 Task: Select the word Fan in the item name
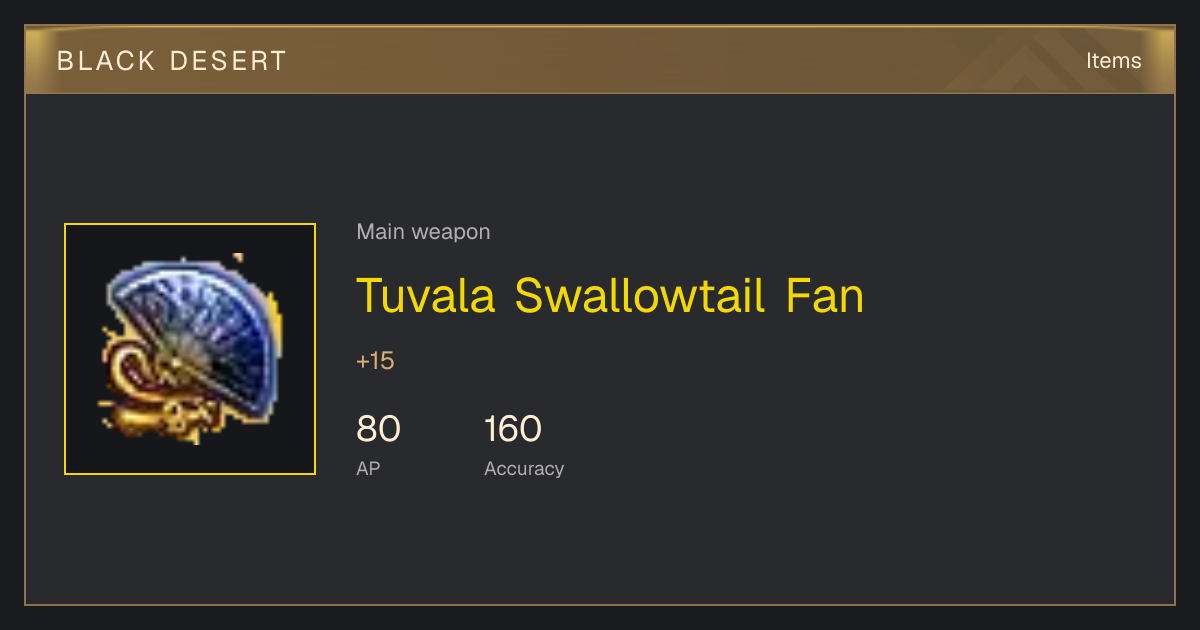[825, 295]
